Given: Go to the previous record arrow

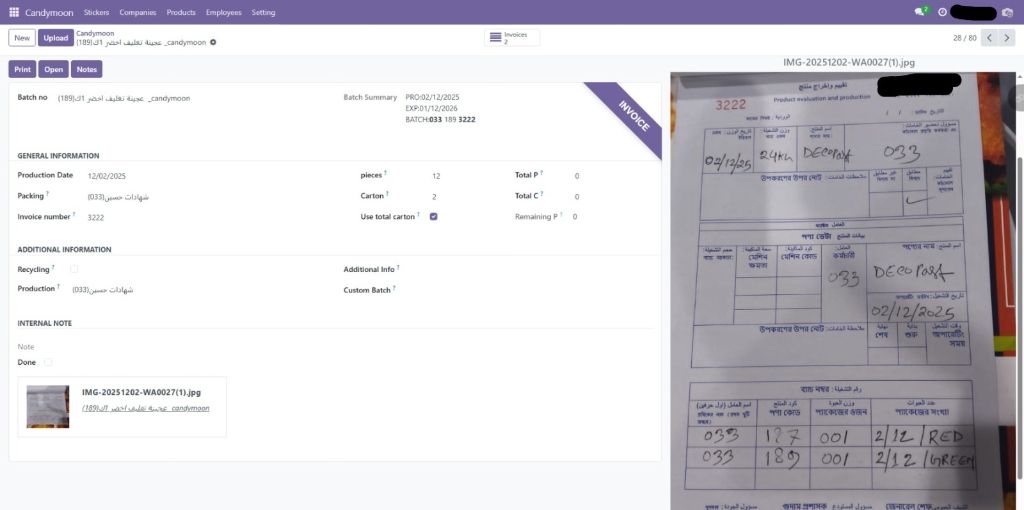Looking at the screenshot, I should (x=989, y=38).
